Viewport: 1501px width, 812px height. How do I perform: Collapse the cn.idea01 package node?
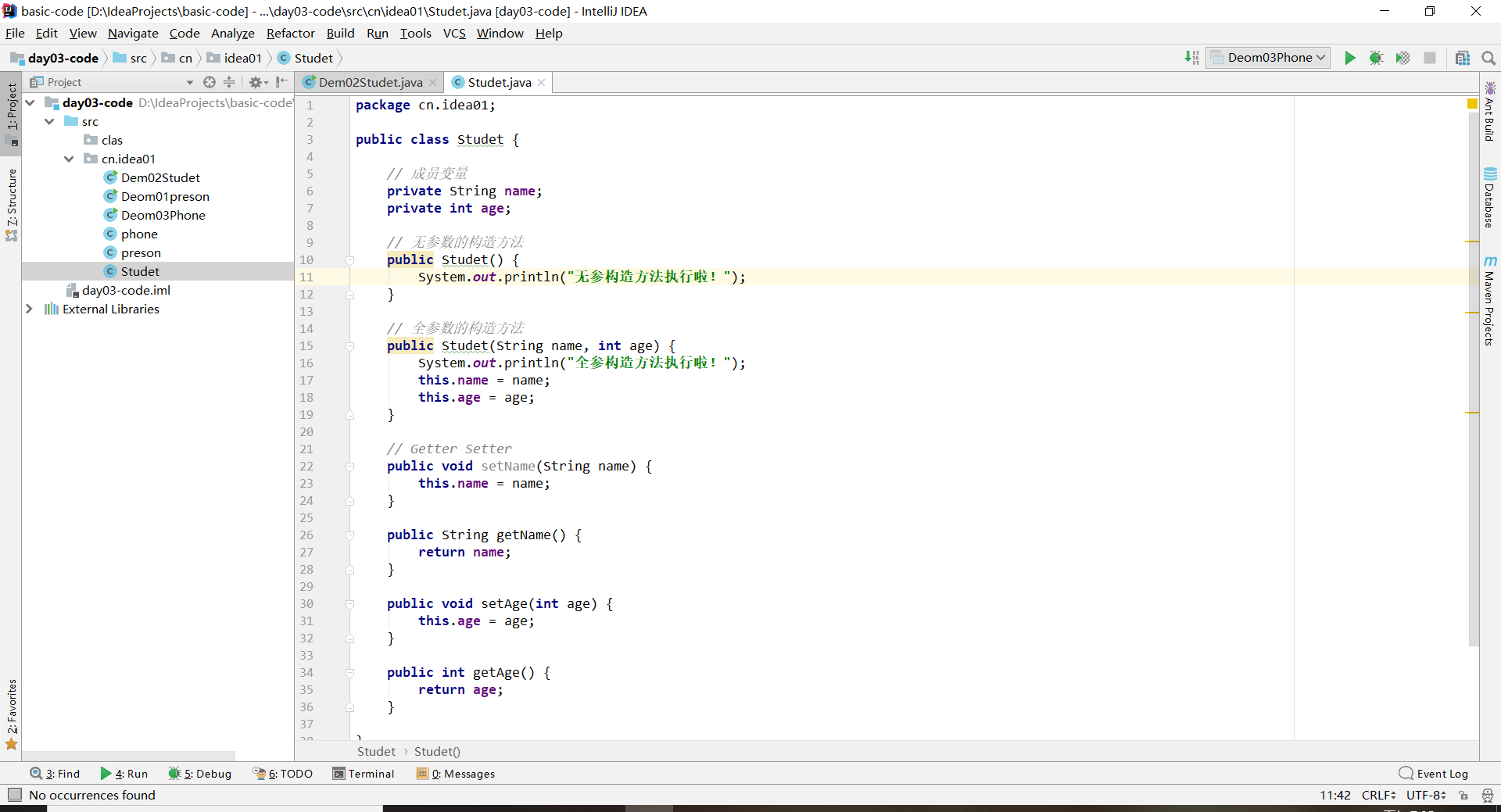coord(69,159)
